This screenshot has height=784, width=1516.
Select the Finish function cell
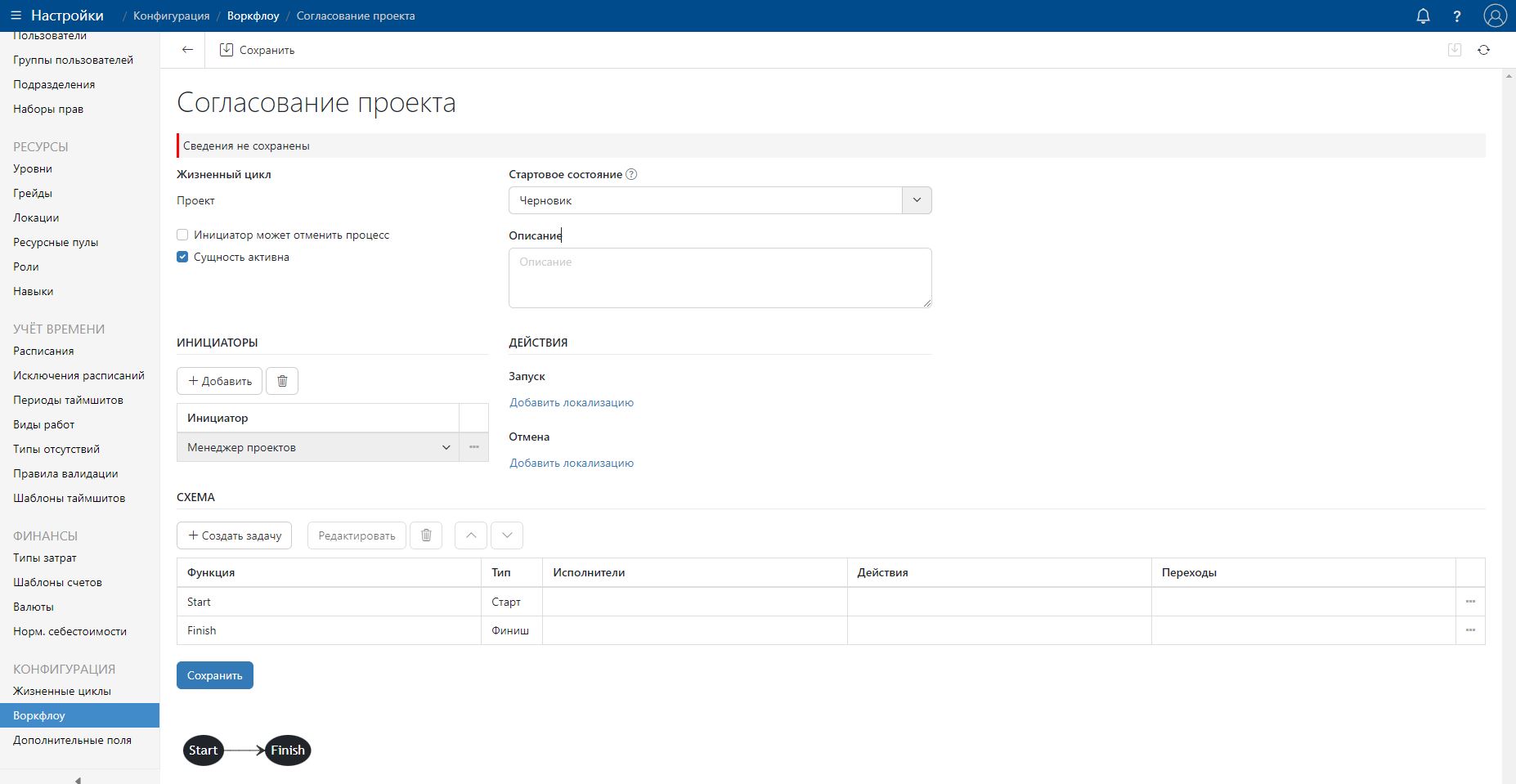tap(329, 630)
